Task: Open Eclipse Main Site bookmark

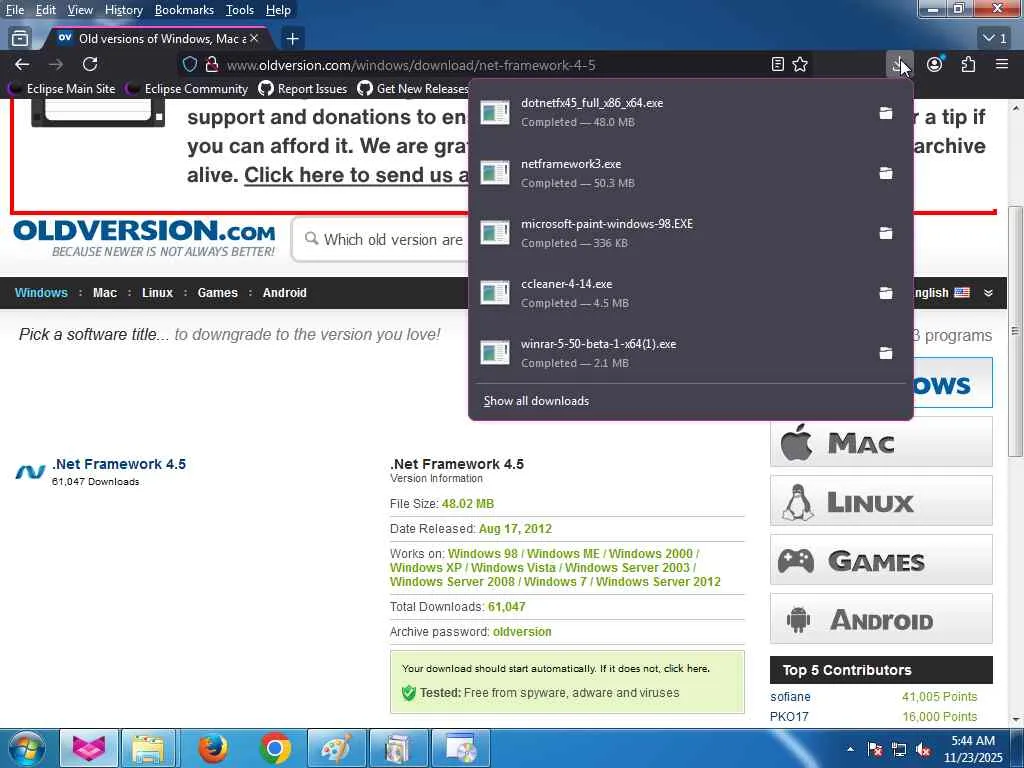Action: click(61, 88)
